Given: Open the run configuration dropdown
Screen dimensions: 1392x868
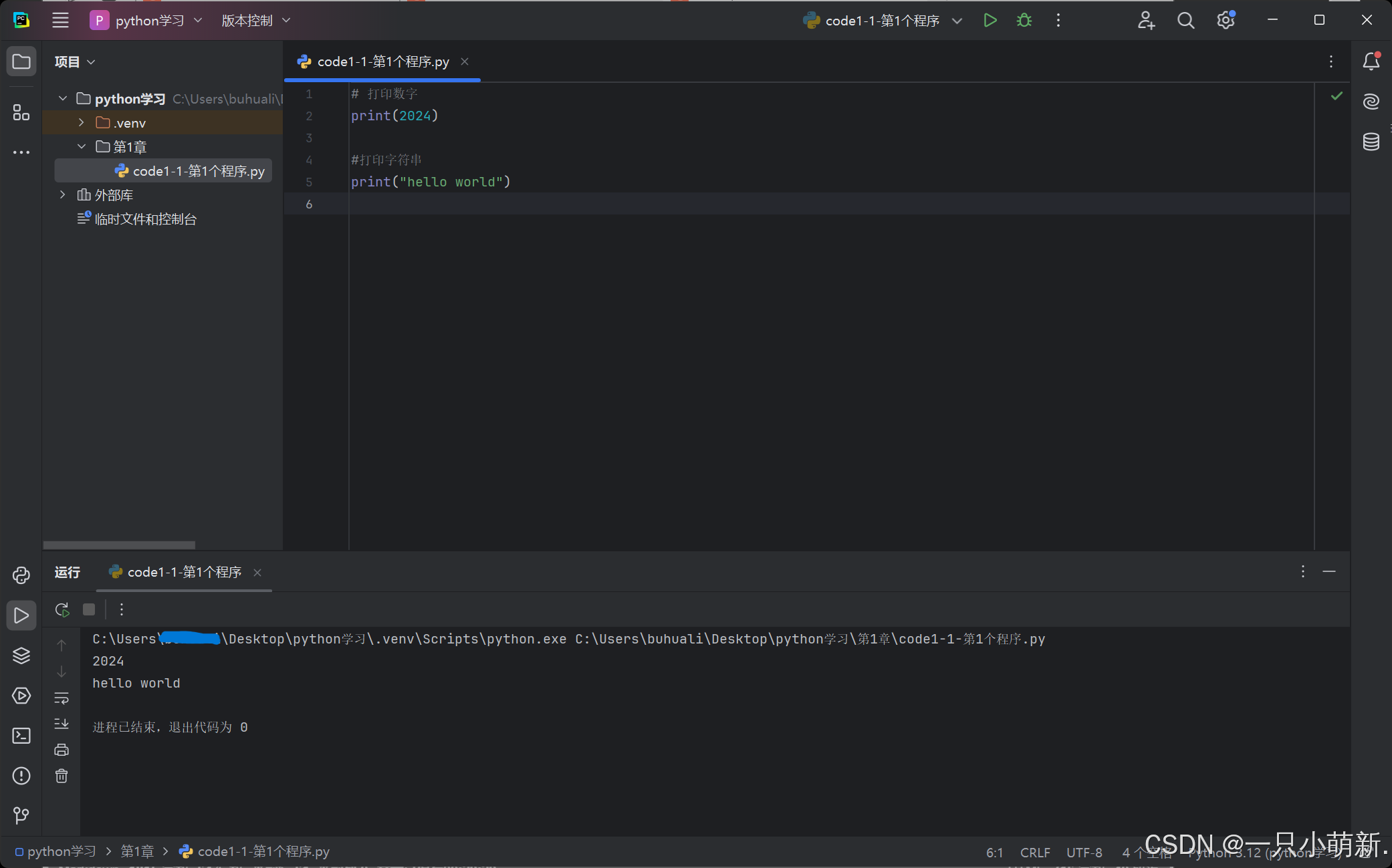Looking at the screenshot, I should 883,21.
